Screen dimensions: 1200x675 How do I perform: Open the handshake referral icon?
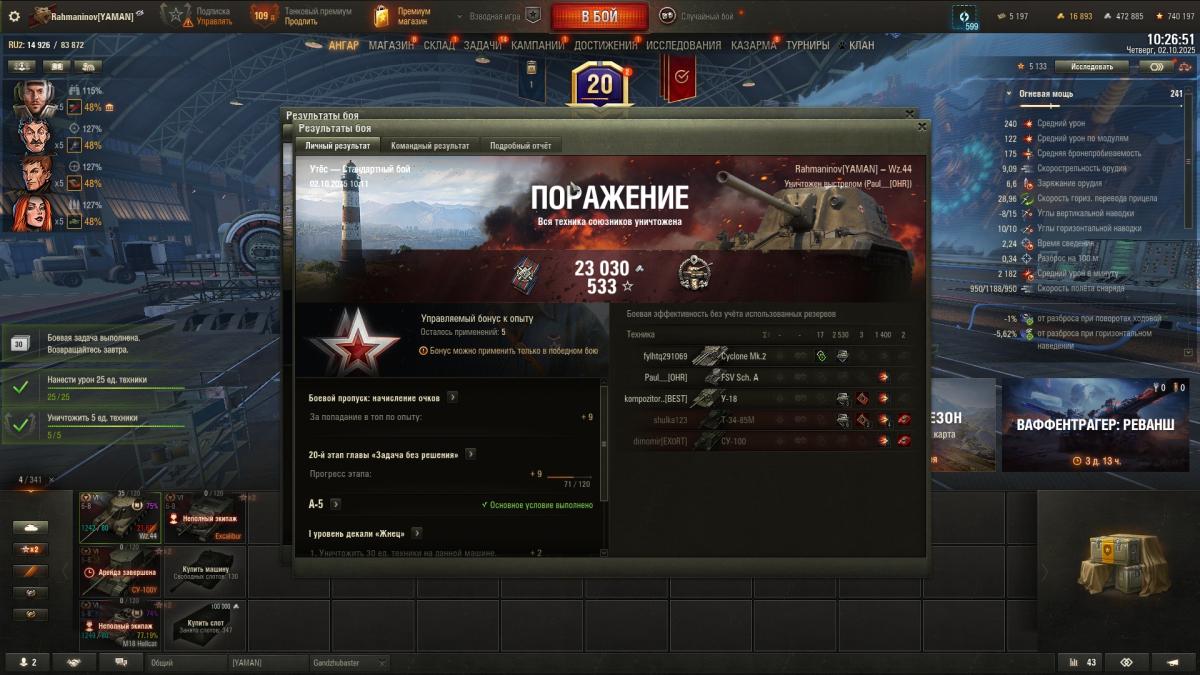click(74, 662)
